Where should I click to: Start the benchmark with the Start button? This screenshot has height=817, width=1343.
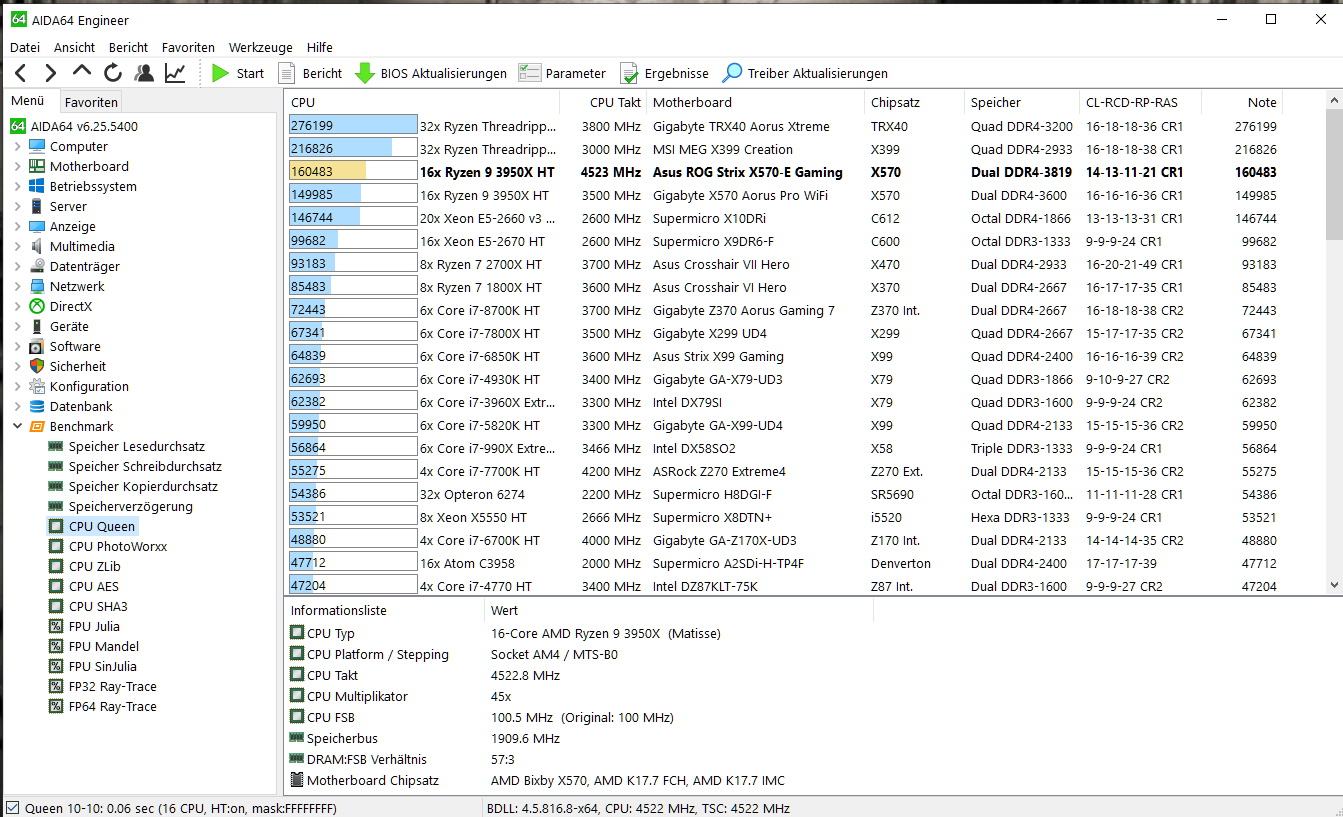click(x=238, y=73)
